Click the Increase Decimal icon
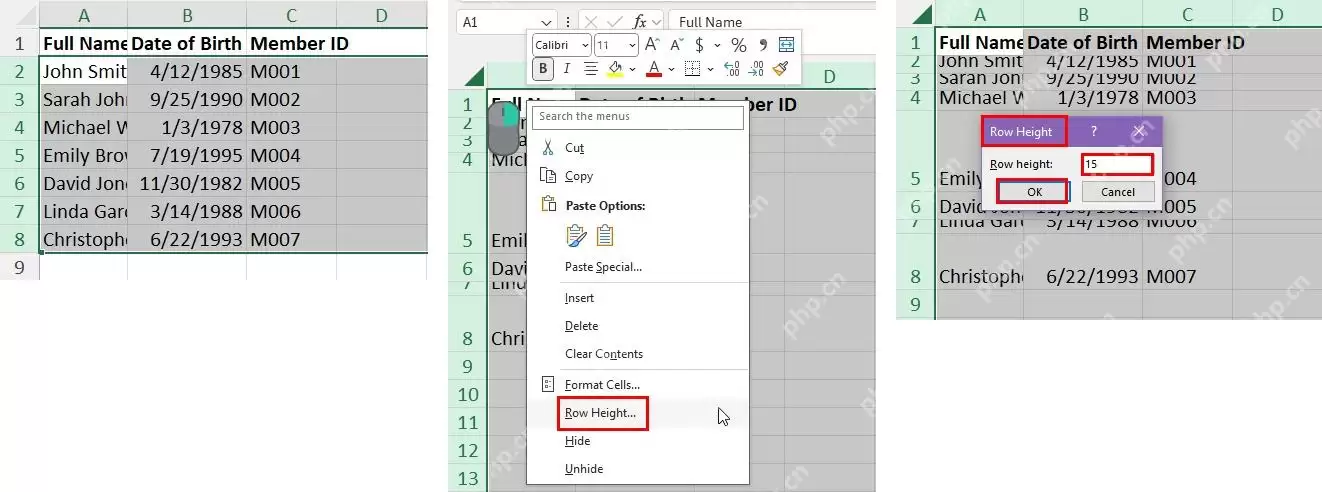The width and height of the screenshot is (1322, 492). pyautogui.click(x=731, y=69)
